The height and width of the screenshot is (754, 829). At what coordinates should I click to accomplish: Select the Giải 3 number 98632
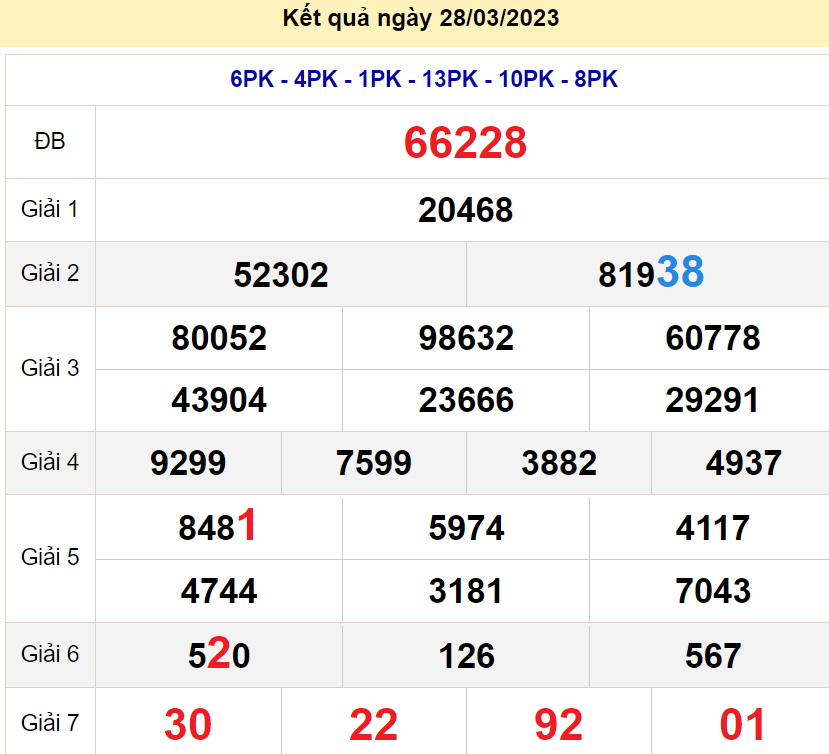[x=466, y=338]
